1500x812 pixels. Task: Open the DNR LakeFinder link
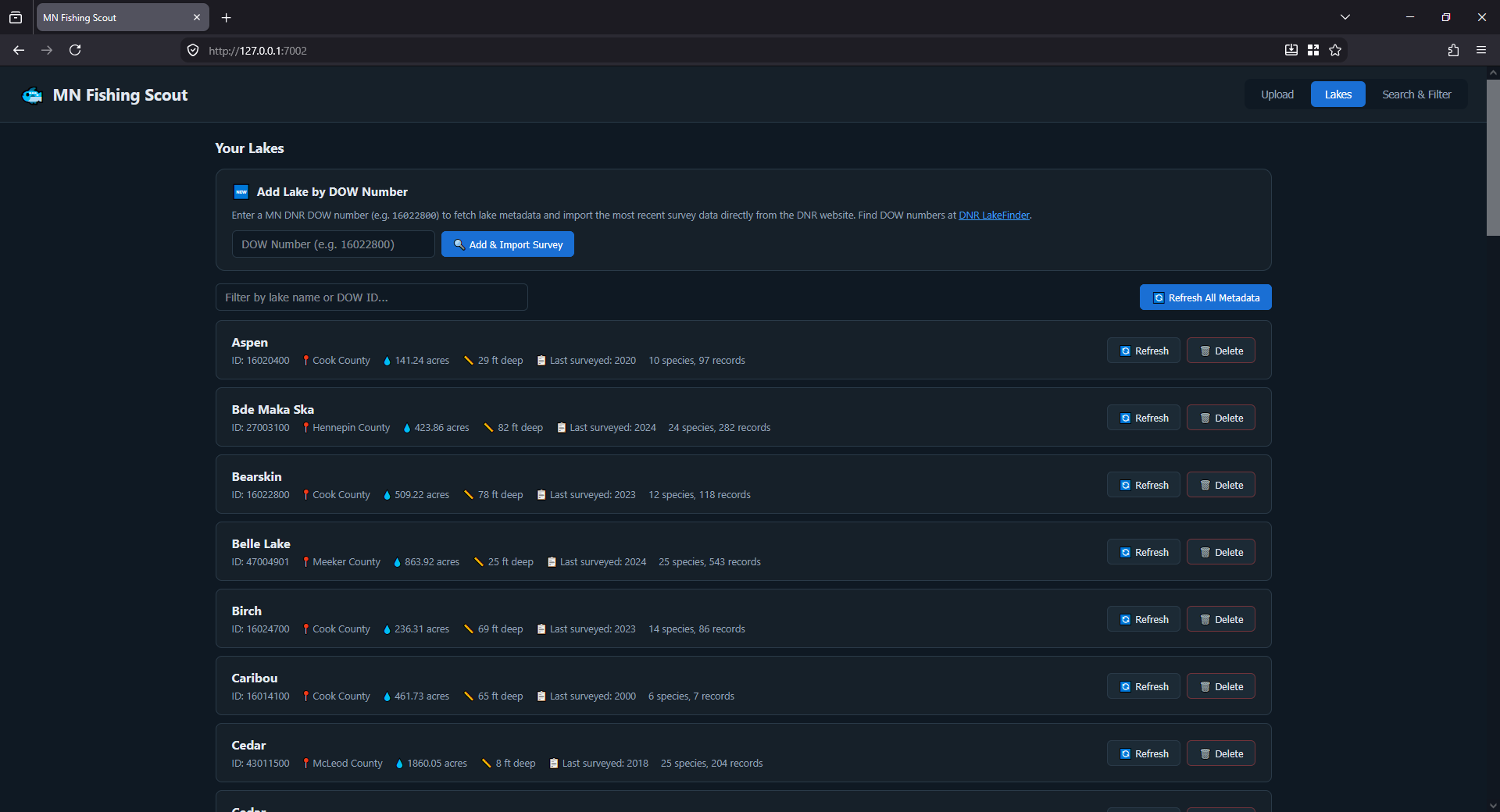tap(994, 215)
